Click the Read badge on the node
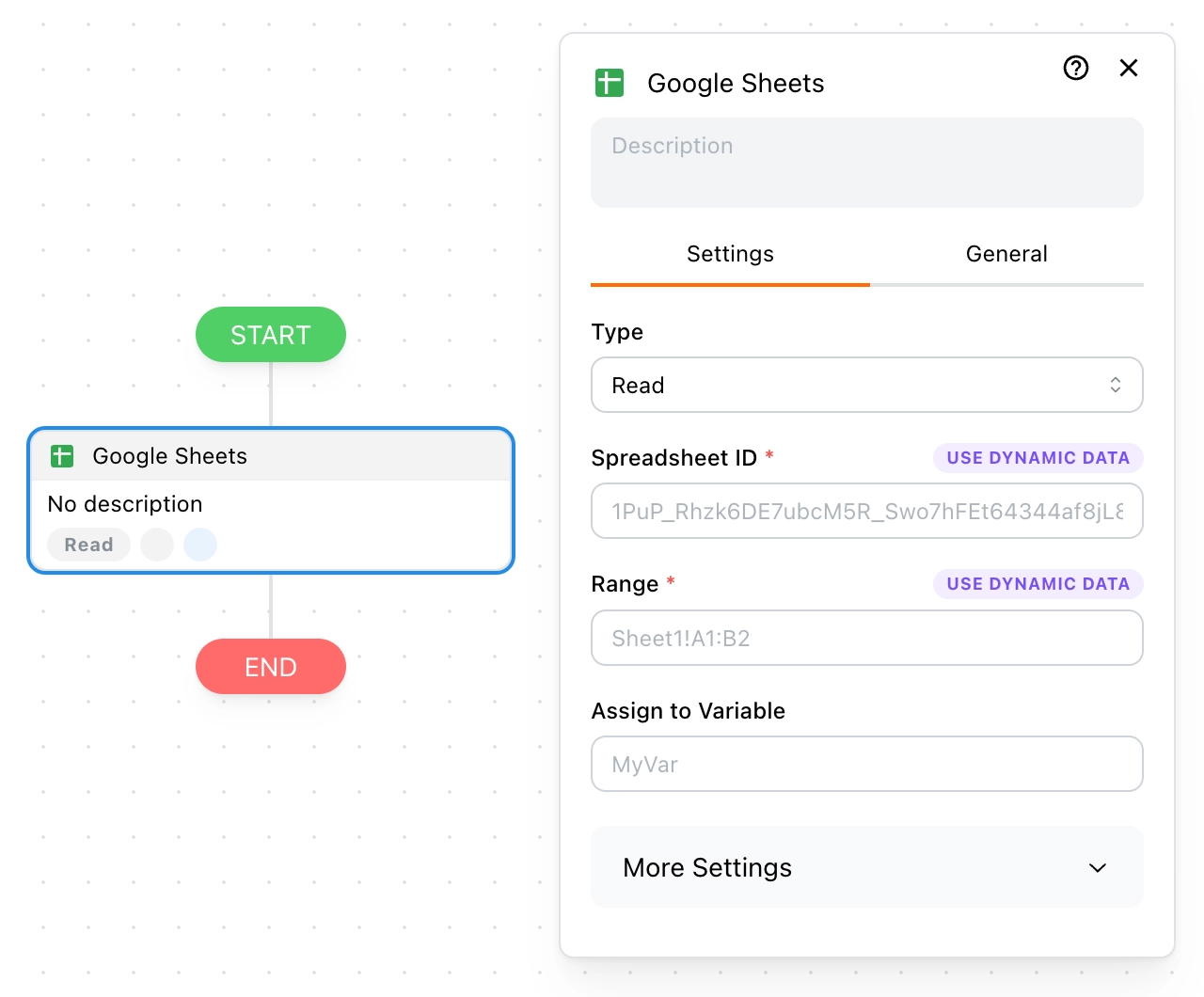This screenshot has width=1204, height=997. click(x=89, y=545)
